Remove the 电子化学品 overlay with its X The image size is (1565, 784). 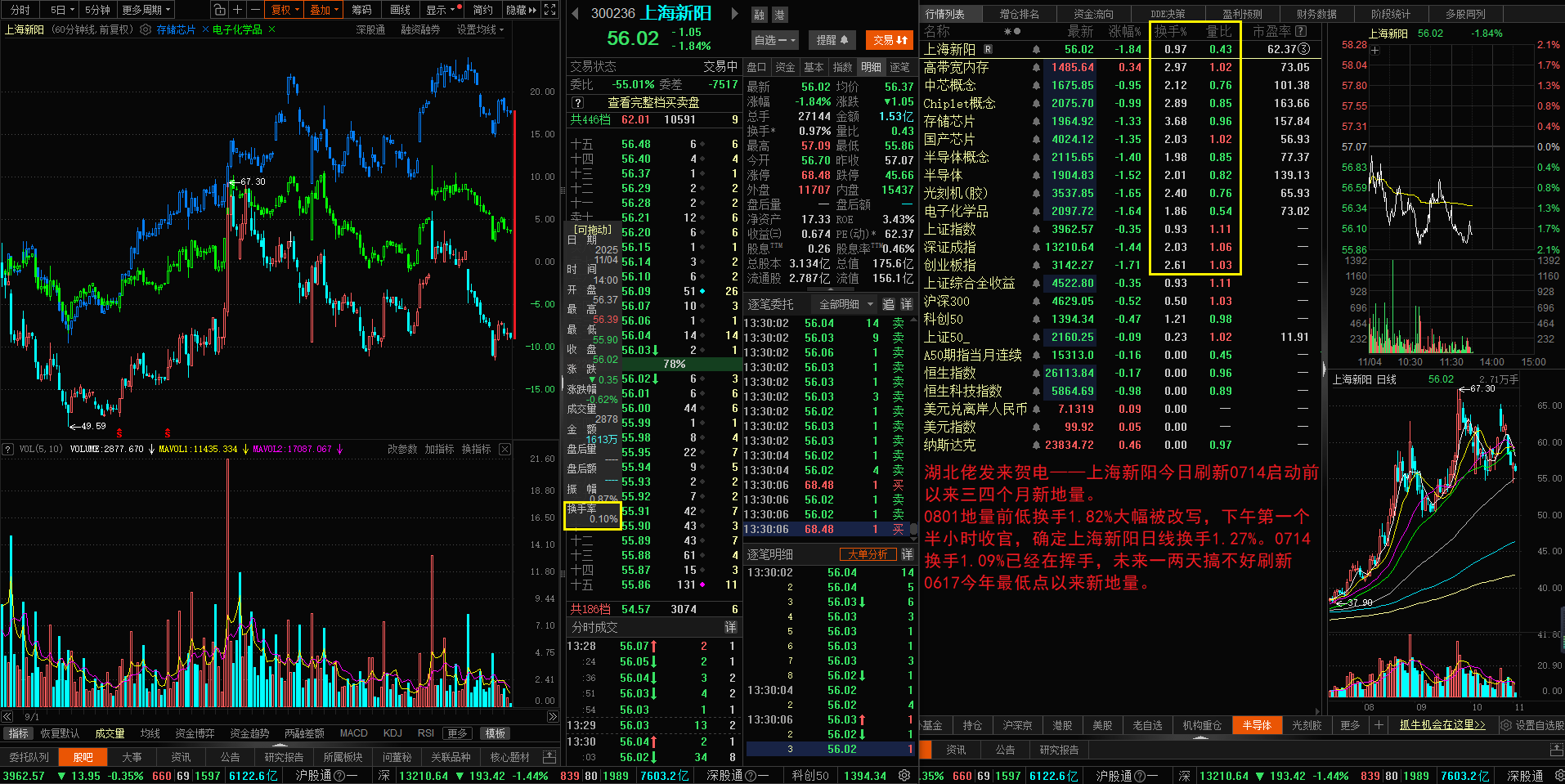click(271, 29)
